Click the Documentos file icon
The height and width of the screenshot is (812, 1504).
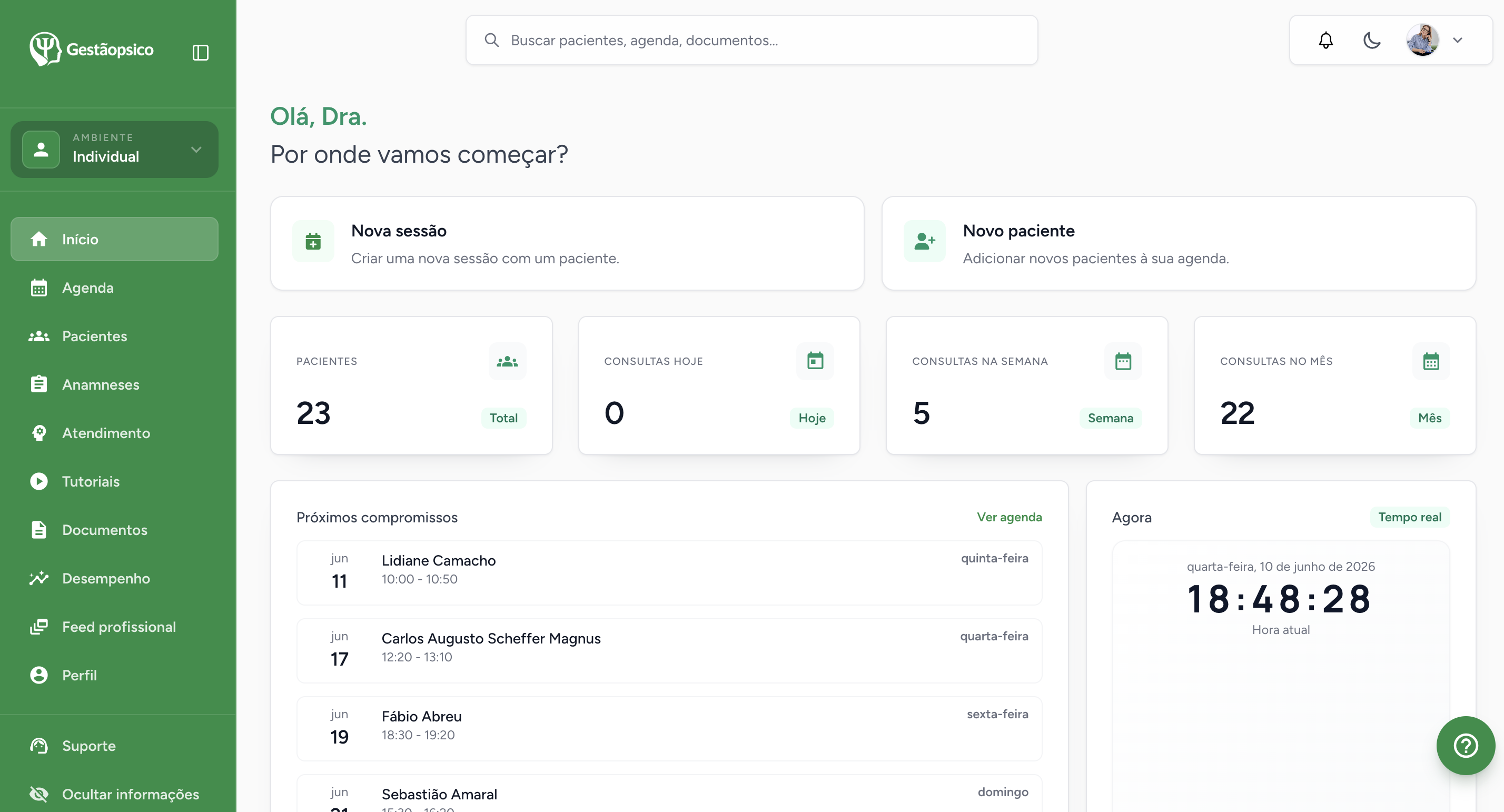[x=39, y=529]
